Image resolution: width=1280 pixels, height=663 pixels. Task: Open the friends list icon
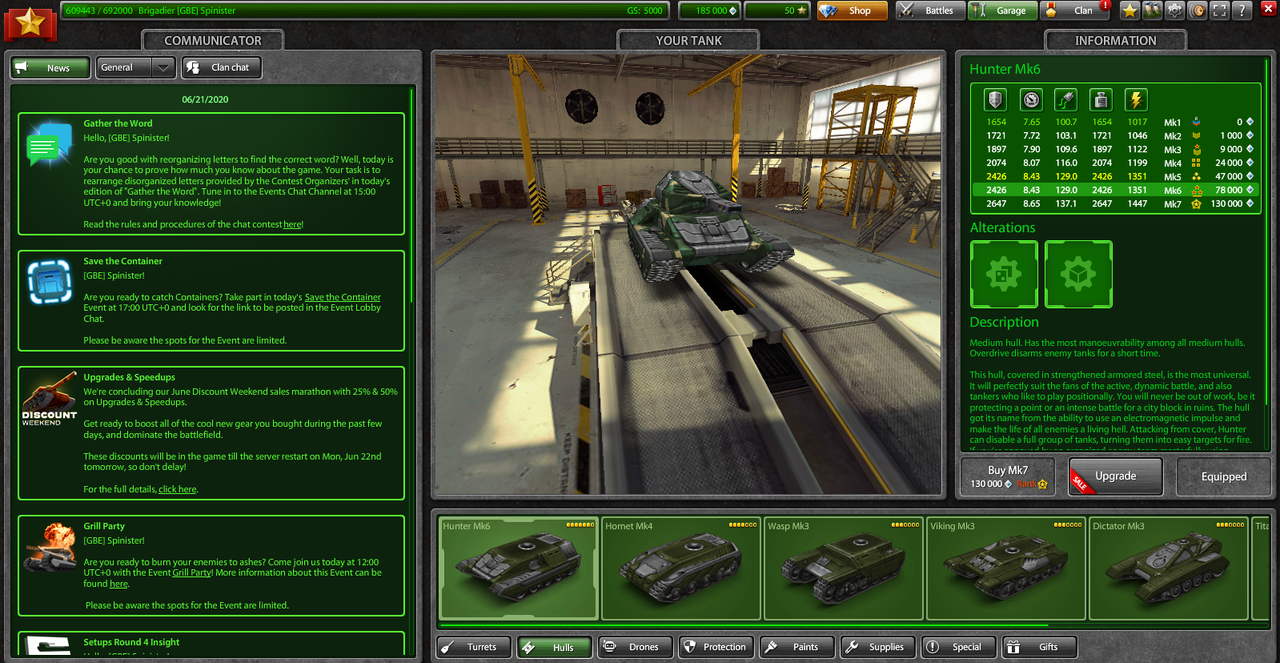1152,10
